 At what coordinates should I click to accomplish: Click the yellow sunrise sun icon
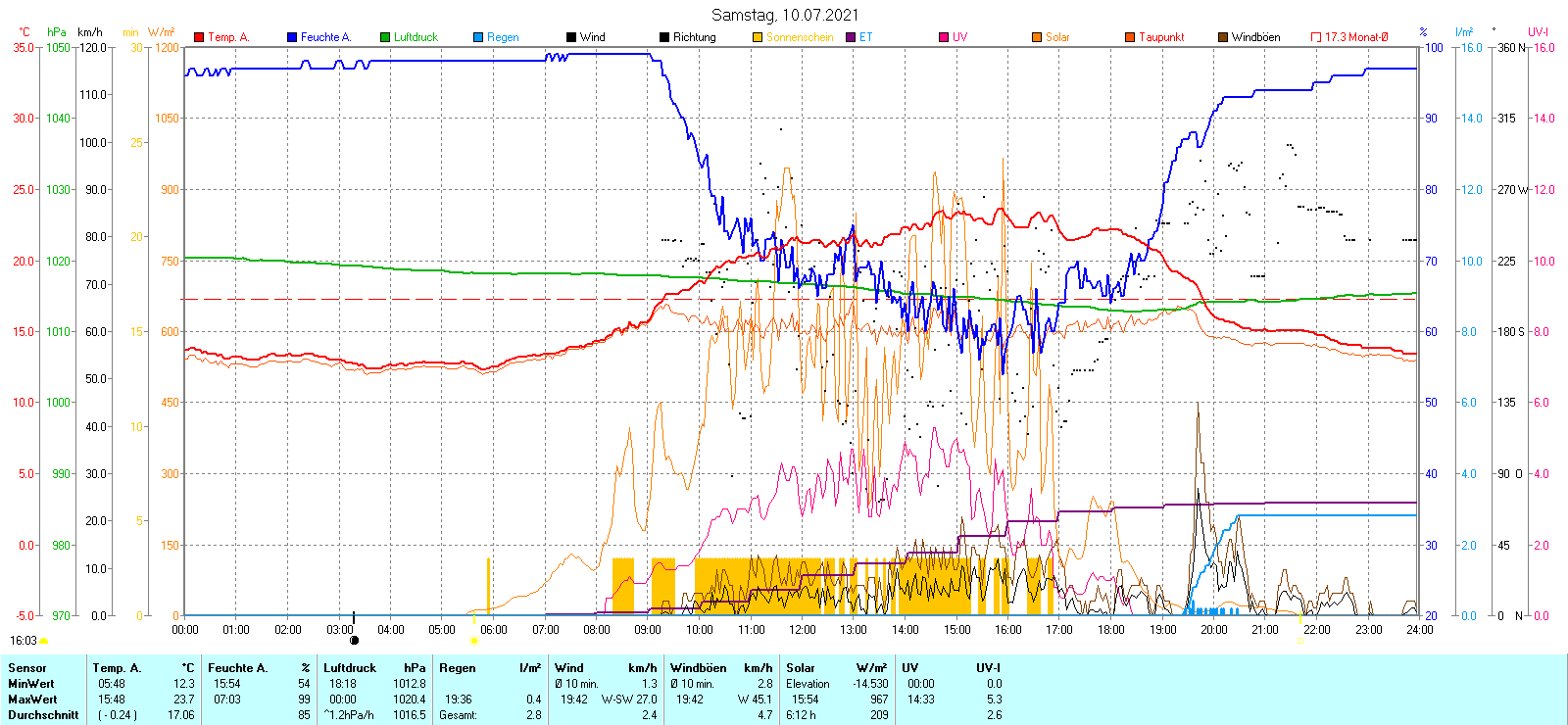point(474,641)
